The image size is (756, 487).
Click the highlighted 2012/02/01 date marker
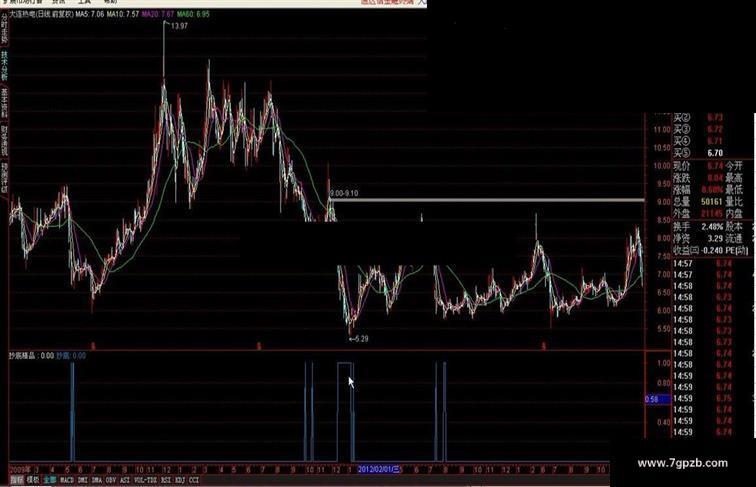[x=379, y=469]
